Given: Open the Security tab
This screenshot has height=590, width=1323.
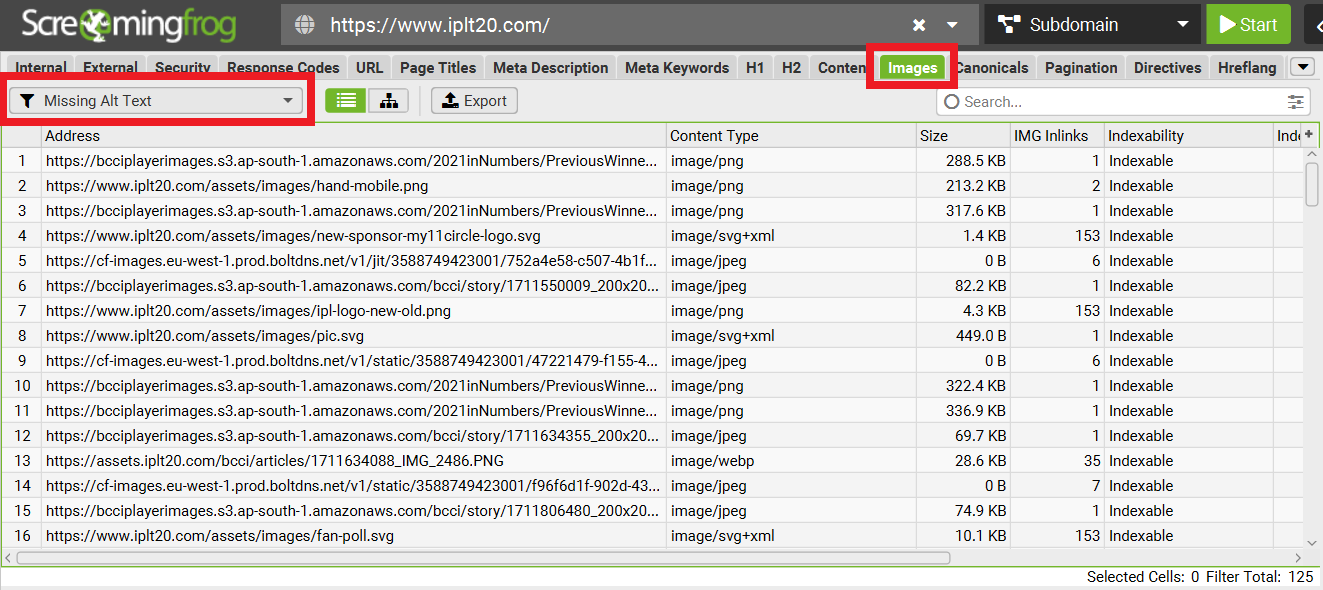Looking at the screenshot, I should pyautogui.click(x=183, y=68).
